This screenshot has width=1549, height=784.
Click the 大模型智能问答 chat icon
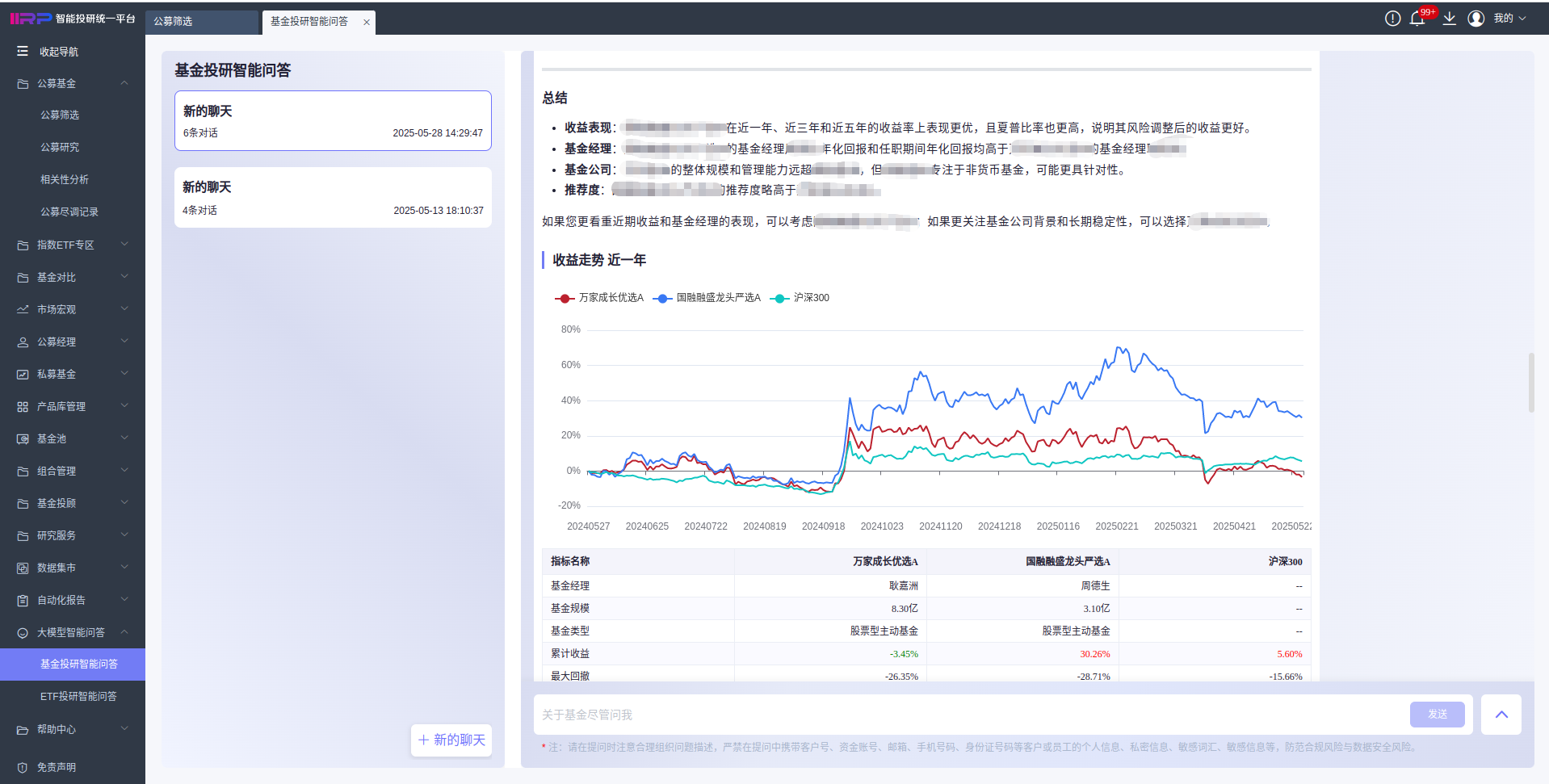(x=23, y=633)
